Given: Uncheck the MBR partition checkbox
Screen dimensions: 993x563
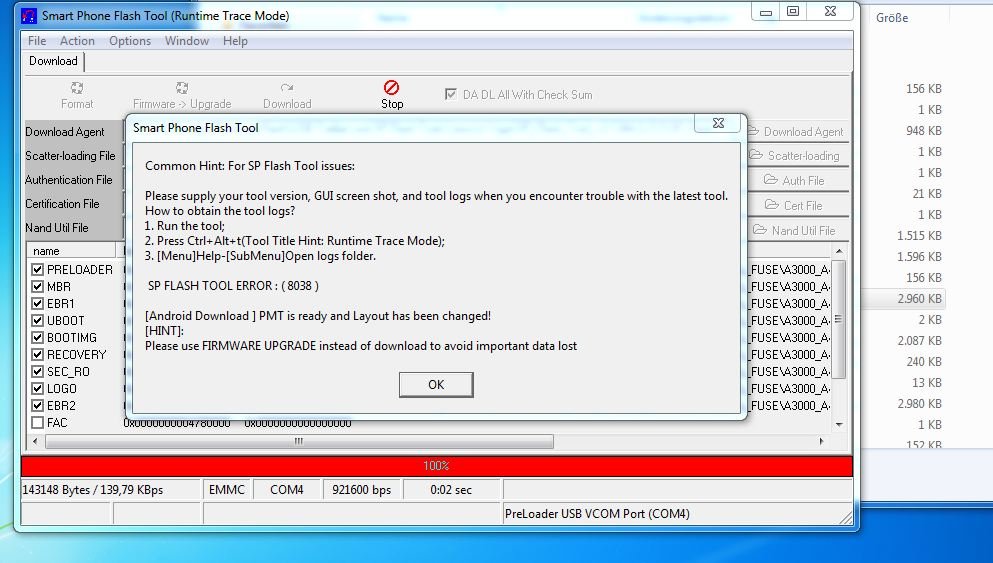Looking at the screenshot, I should point(37,287).
